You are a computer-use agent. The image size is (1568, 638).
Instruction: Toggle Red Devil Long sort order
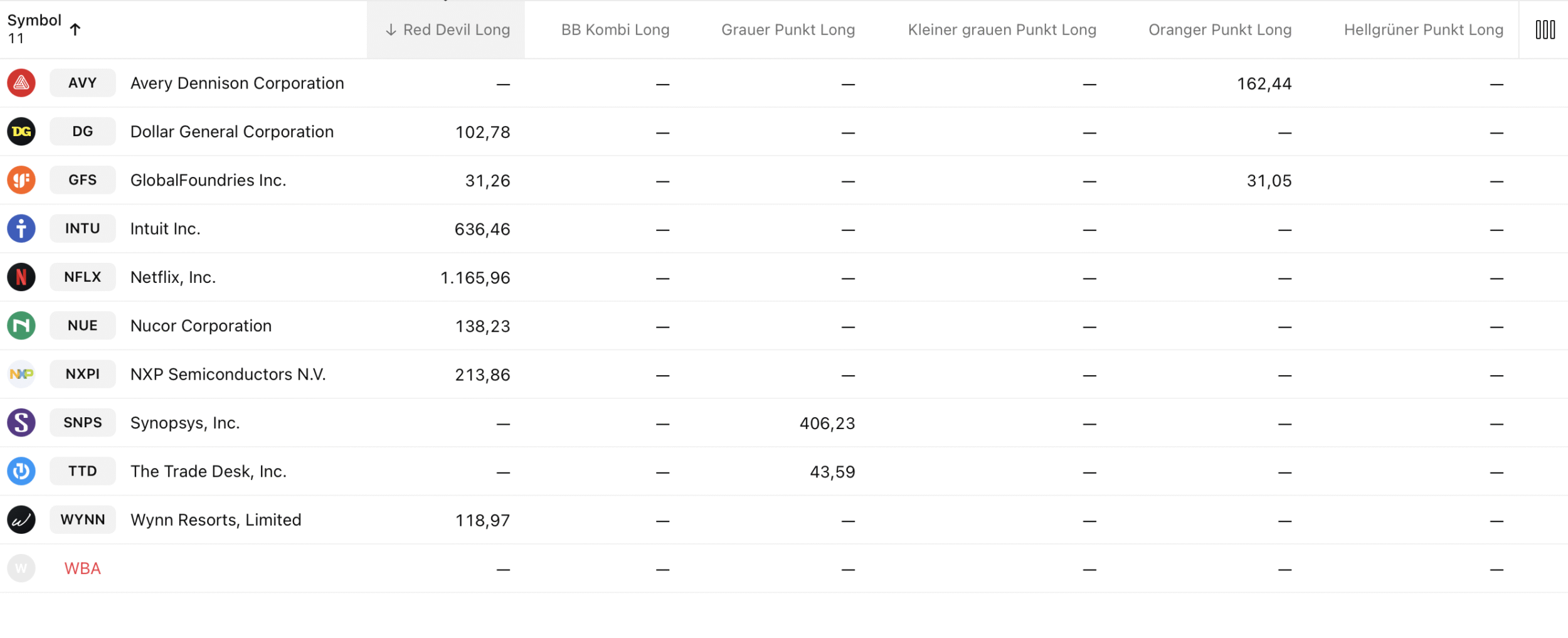point(447,29)
